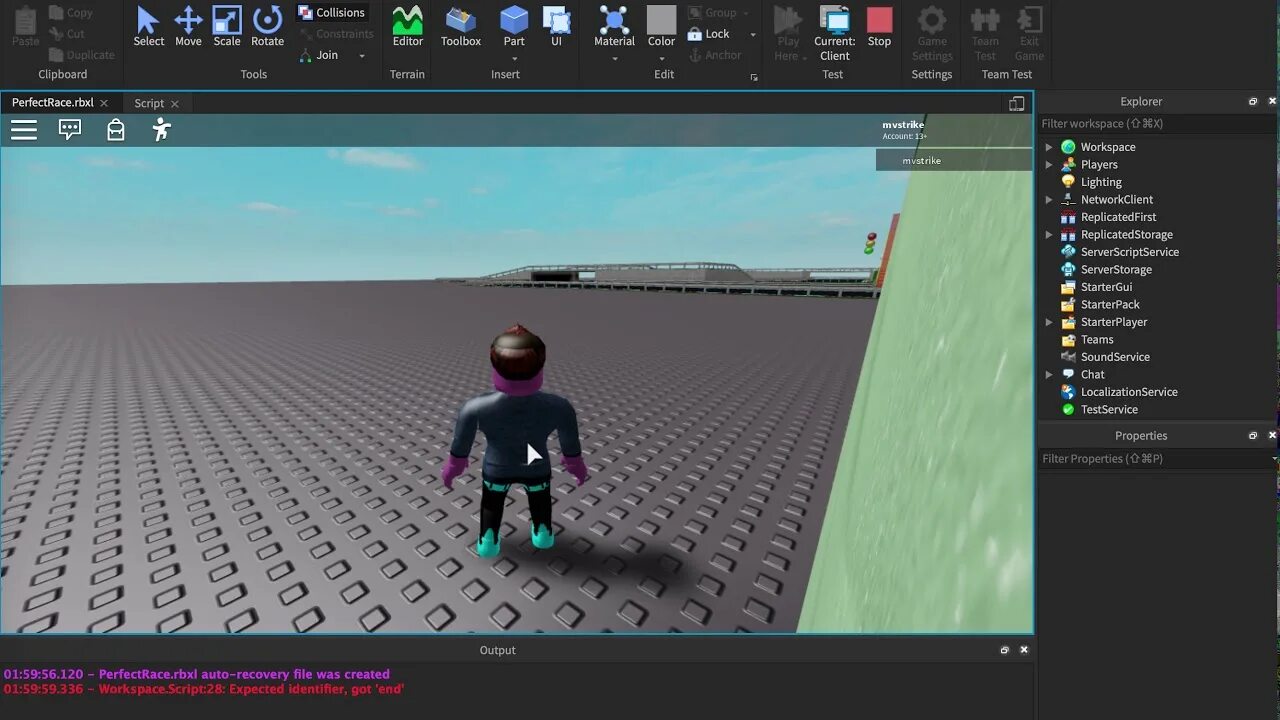
Task: Close the Script tab
Action: tap(175, 103)
